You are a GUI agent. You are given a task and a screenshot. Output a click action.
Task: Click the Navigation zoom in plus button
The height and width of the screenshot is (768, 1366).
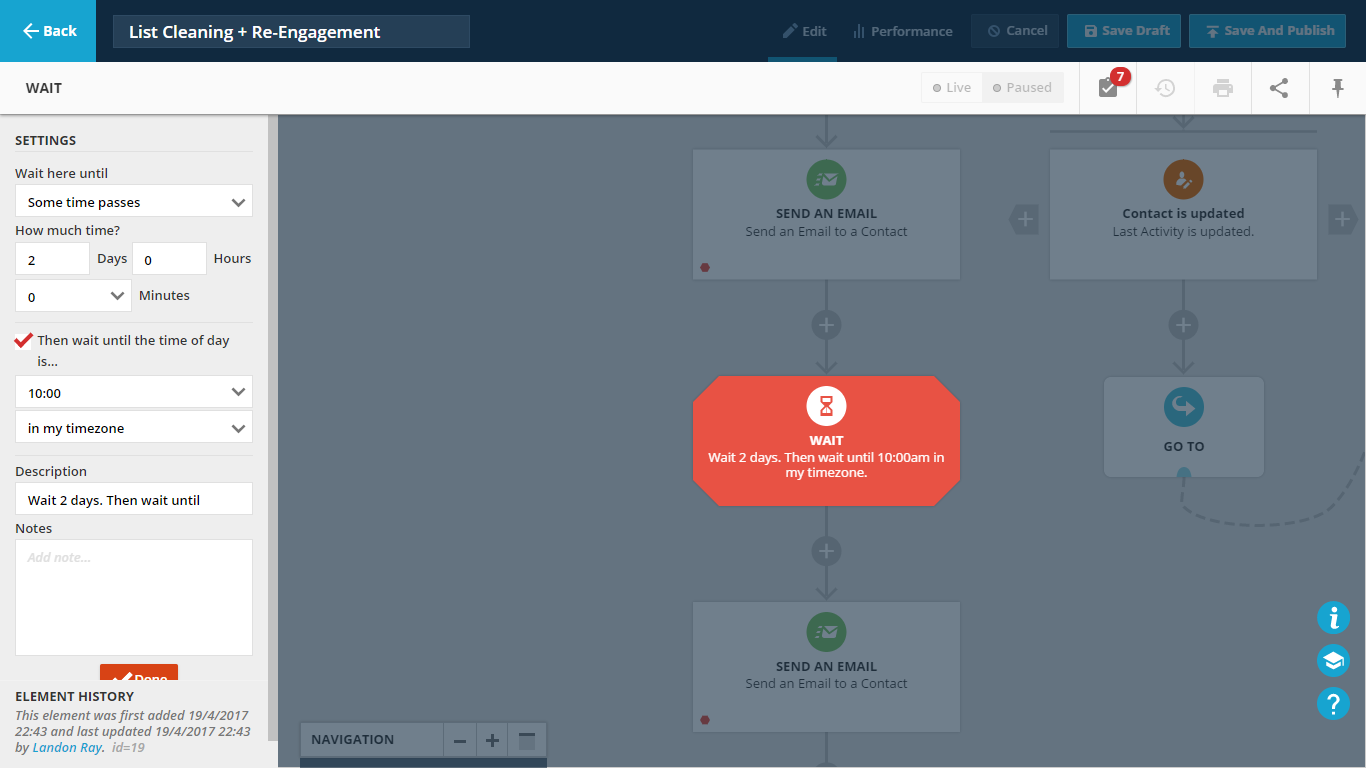[x=492, y=741]
